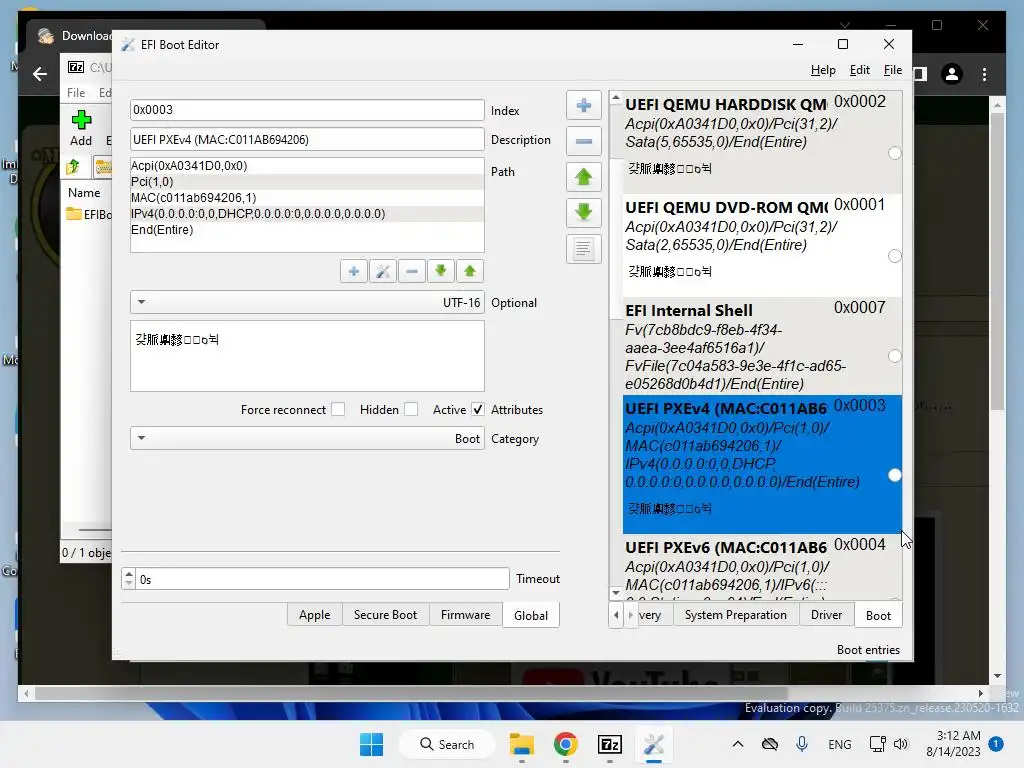
Task: Toggle the Force reconnect checkbox
Action: pos(338,409)
